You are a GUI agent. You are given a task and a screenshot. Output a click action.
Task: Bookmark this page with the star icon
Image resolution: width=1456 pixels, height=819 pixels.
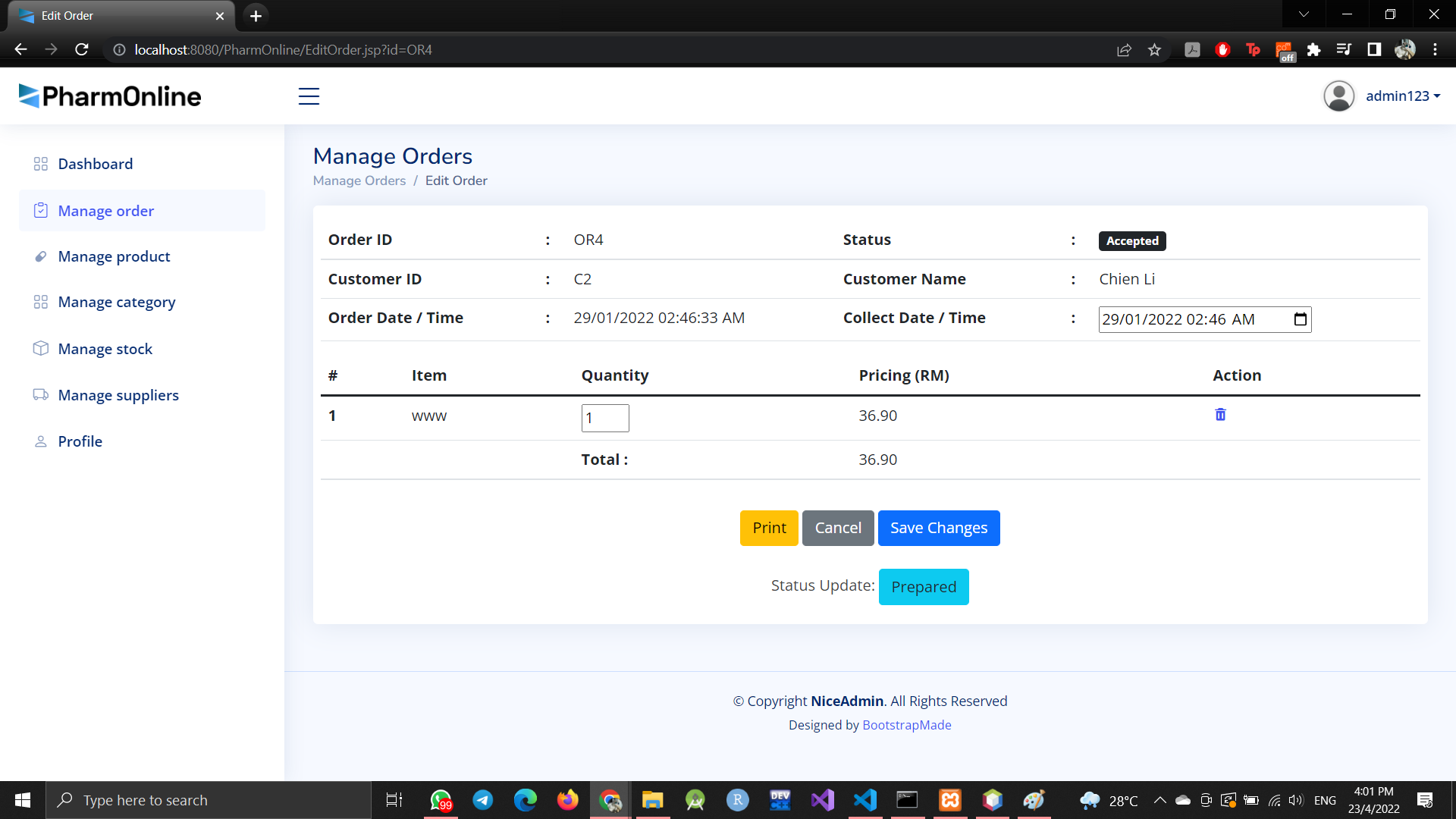[x=1154, y=50]
